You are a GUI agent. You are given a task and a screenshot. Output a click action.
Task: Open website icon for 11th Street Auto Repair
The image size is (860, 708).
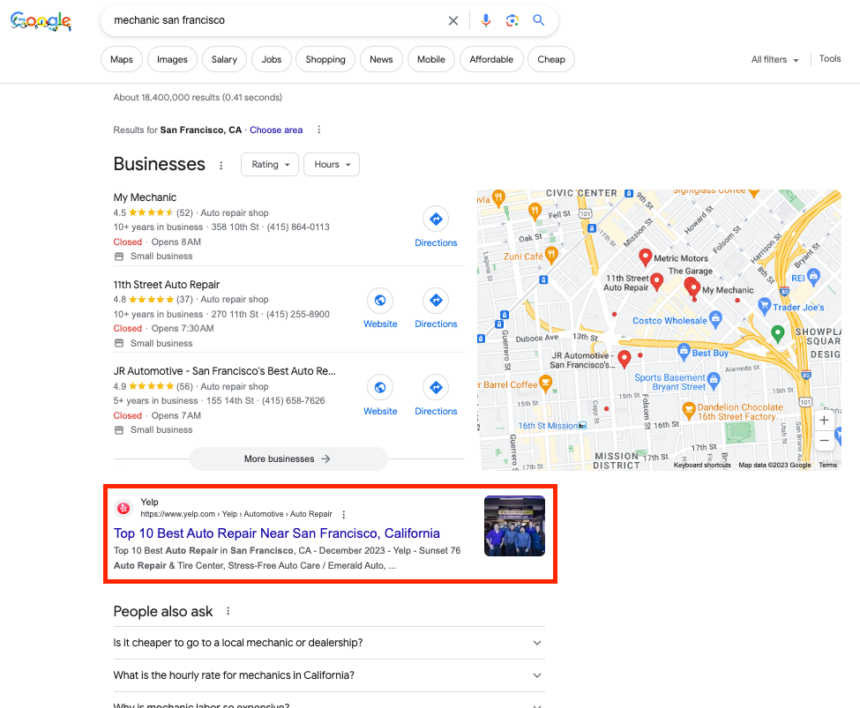click(380, 301)
